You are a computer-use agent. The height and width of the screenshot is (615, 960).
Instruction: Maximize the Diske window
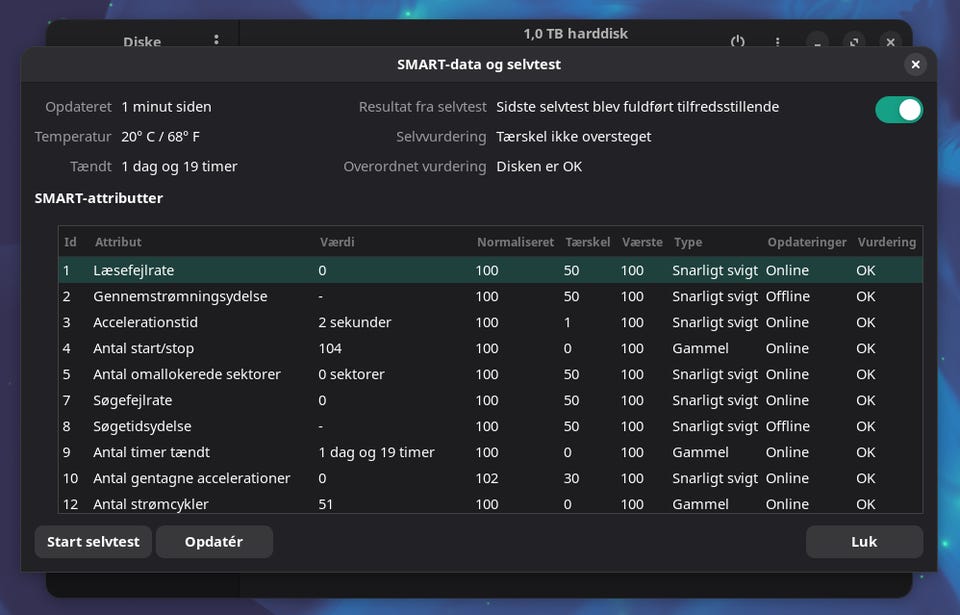click(x=854, y=42)
